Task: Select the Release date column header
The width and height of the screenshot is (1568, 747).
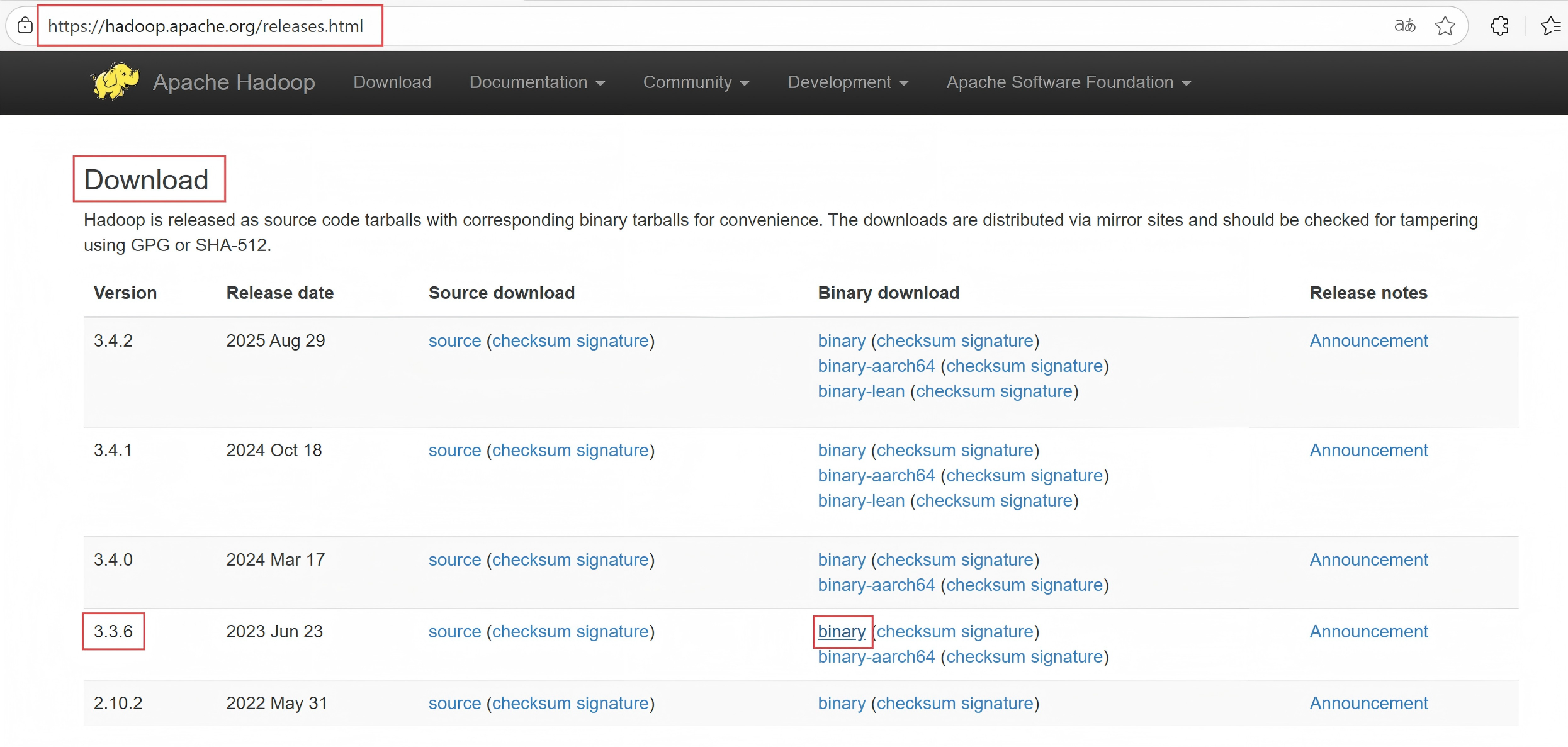Action: (280, 293)
